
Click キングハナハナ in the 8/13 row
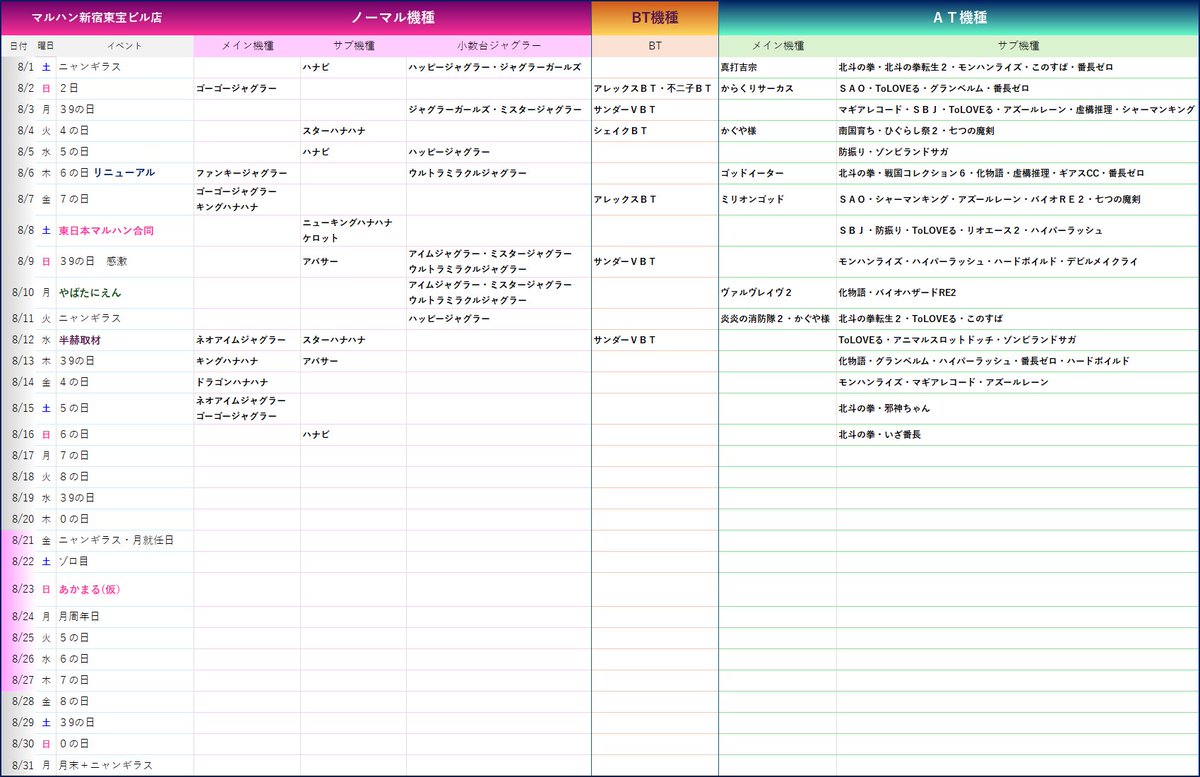228,360
